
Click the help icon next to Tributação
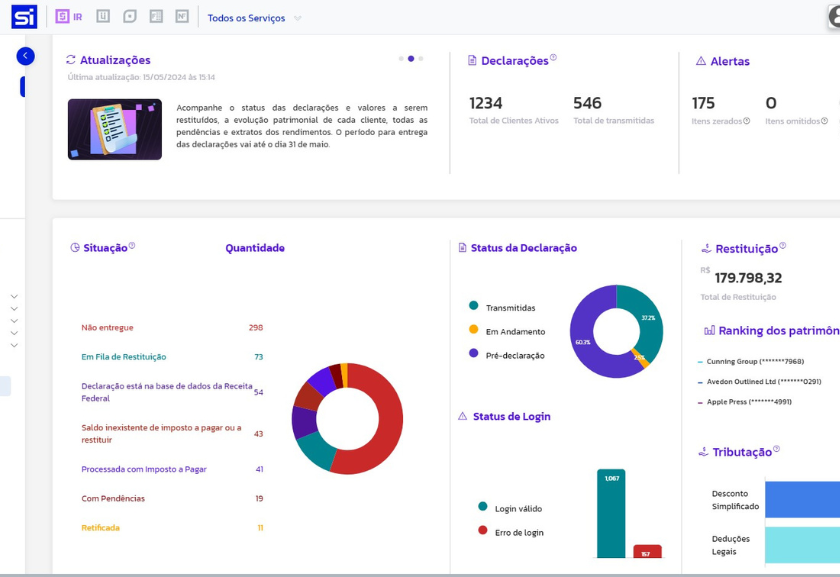tap(776, 449)
